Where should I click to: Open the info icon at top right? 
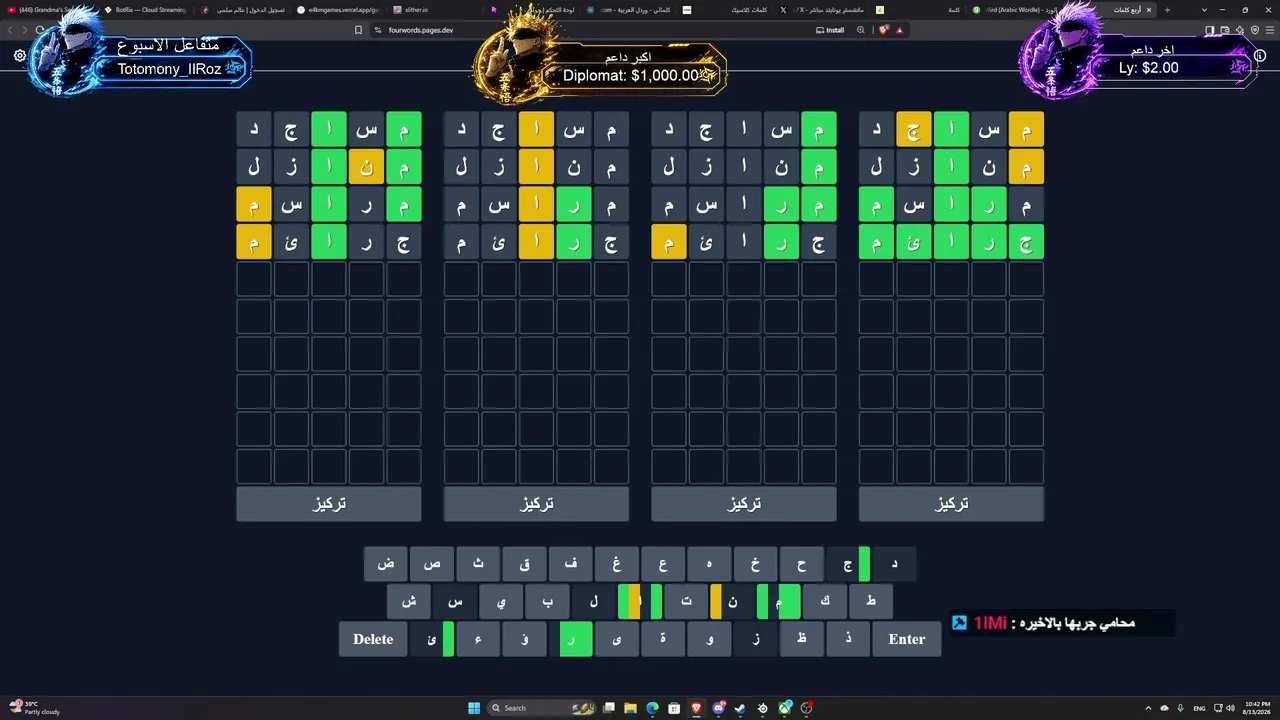coord(1260,56)
